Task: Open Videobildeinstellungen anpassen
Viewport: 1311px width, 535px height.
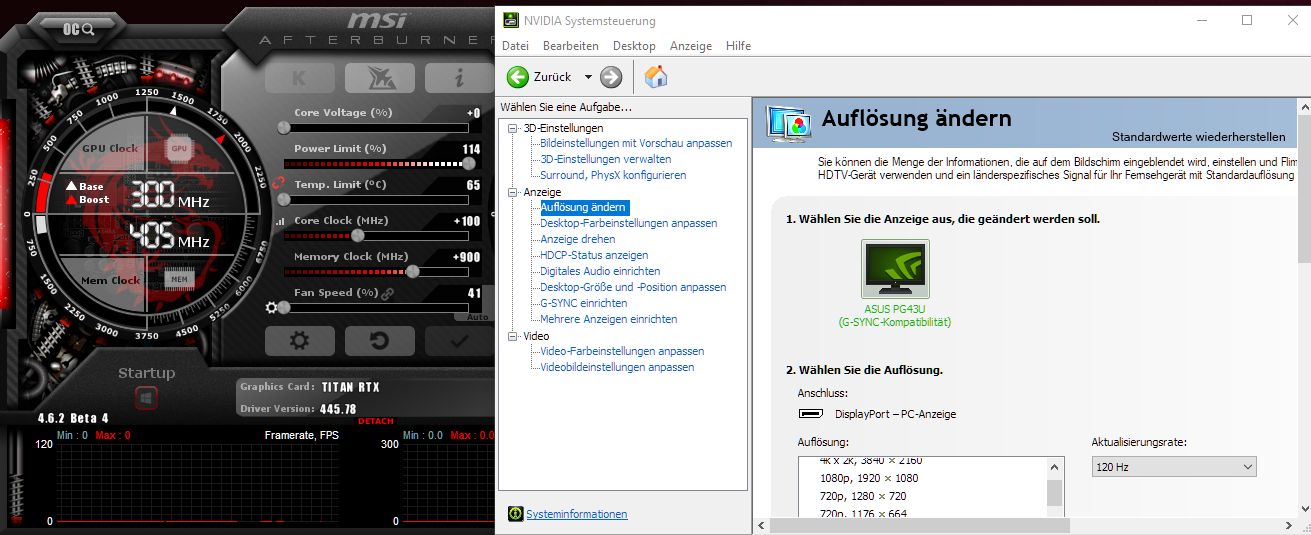Action: (617, 367)
